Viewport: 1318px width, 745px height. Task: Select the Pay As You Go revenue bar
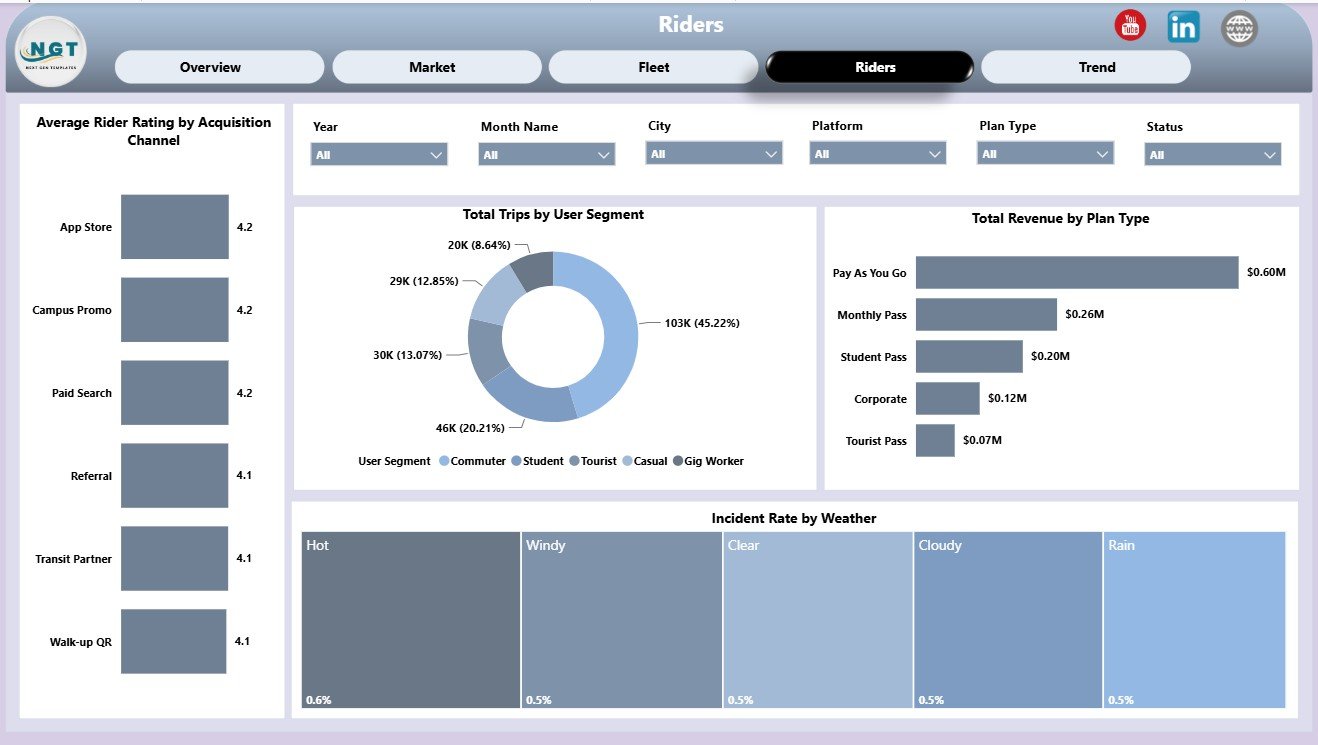[x=1077, y=272]
